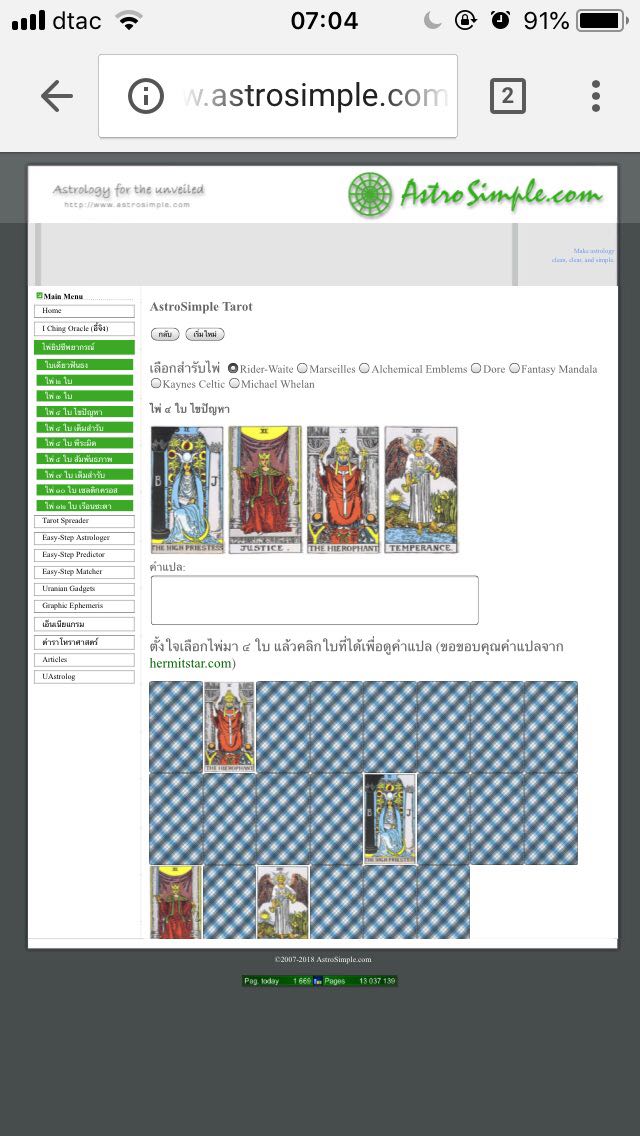The height and width of the screenshot is (1136, 640).
Task: Choose the ไพ่ ๓ ใบ three-card spread
Action: click(x=85, y=396)
